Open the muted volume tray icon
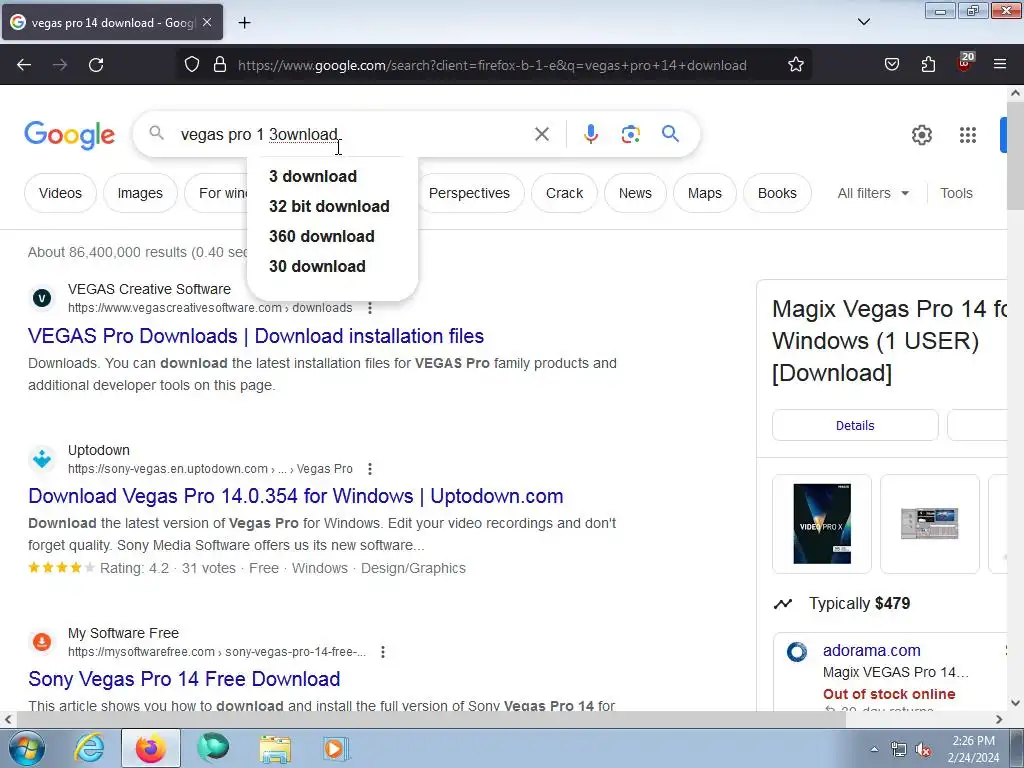 coord(923,750)
